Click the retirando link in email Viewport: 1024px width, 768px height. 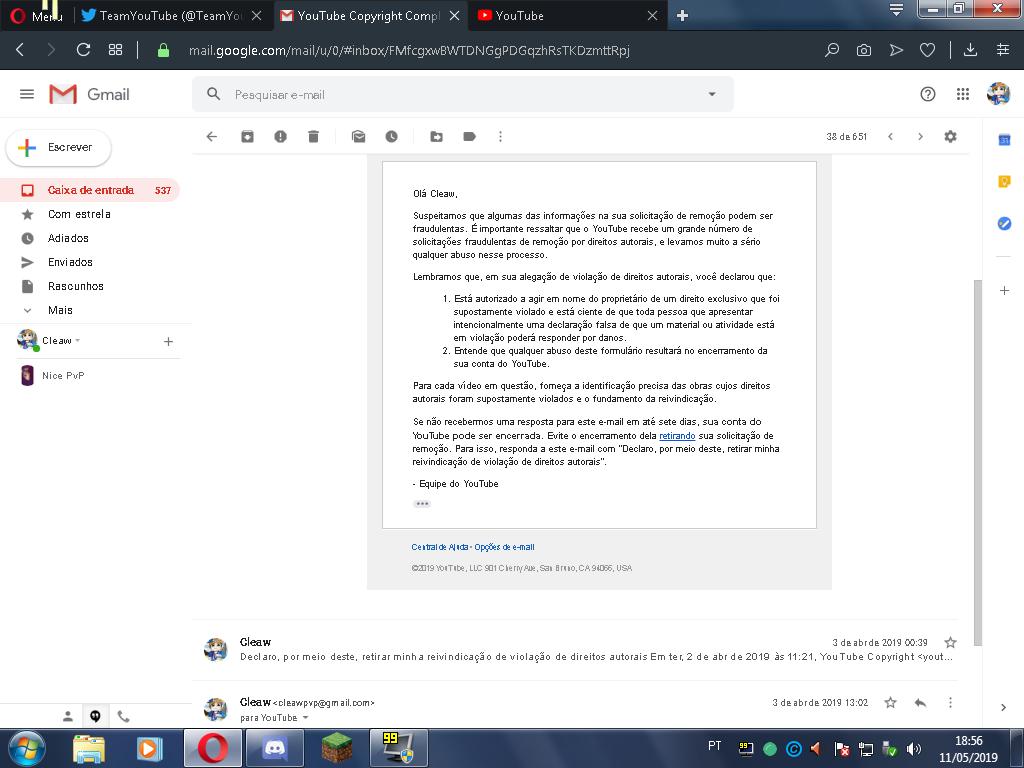[677, 436]
